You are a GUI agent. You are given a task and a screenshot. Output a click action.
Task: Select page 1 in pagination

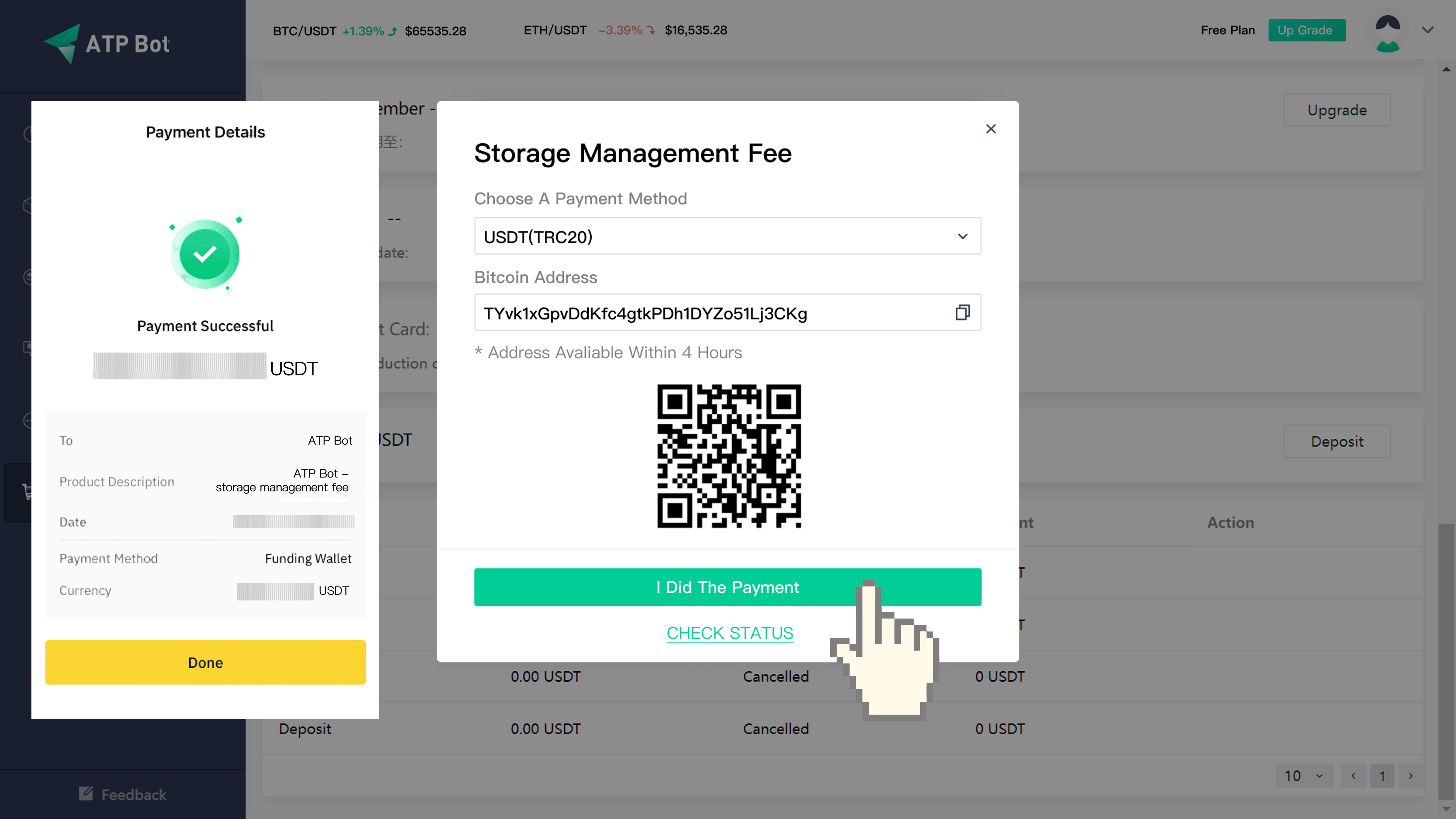click(1382, 776)
